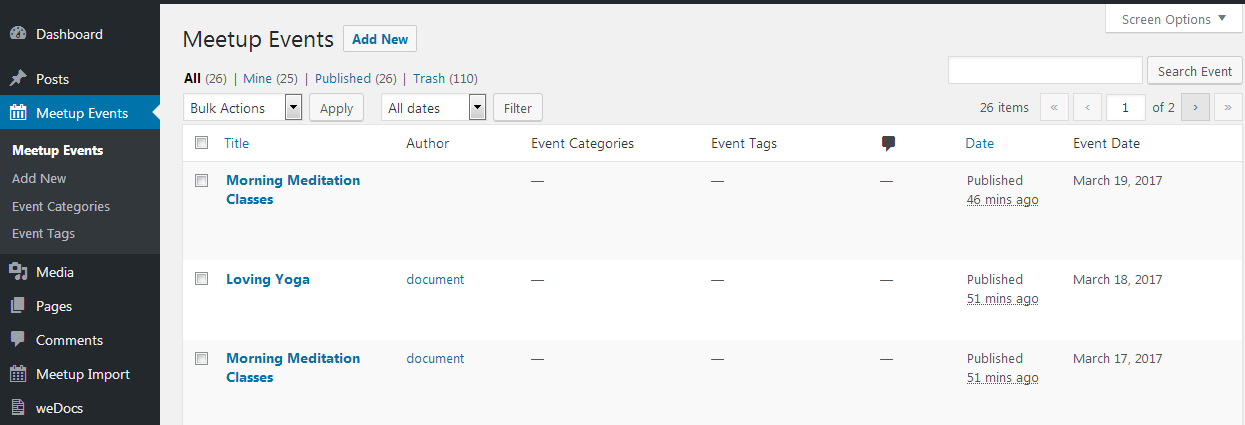Expand the Screen Options panel
Screen dimensions: 1245x425
[x=1173, y=19]
